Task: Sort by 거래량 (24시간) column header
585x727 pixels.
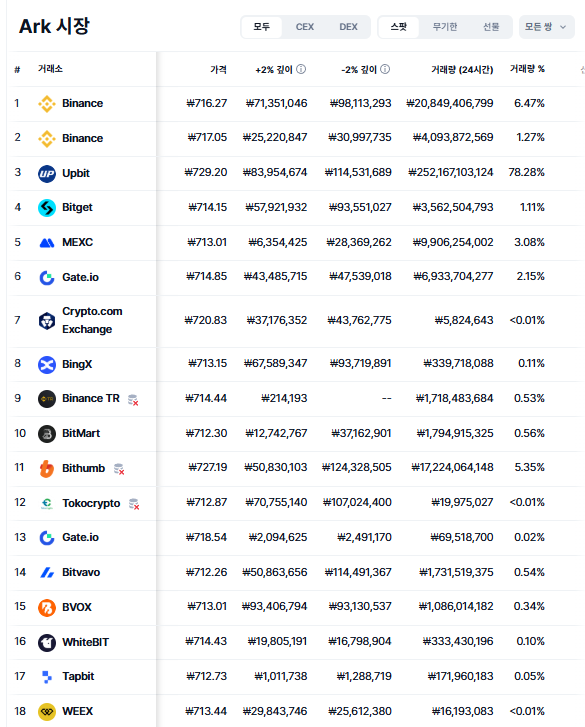Action: (x=462, y=70)
